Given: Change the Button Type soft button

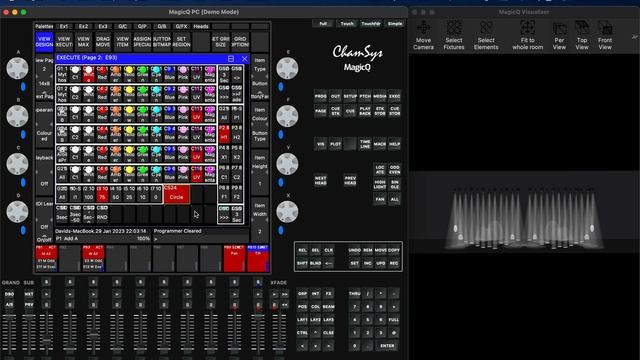Looking at the screenshot, I should tap(260, 136).
